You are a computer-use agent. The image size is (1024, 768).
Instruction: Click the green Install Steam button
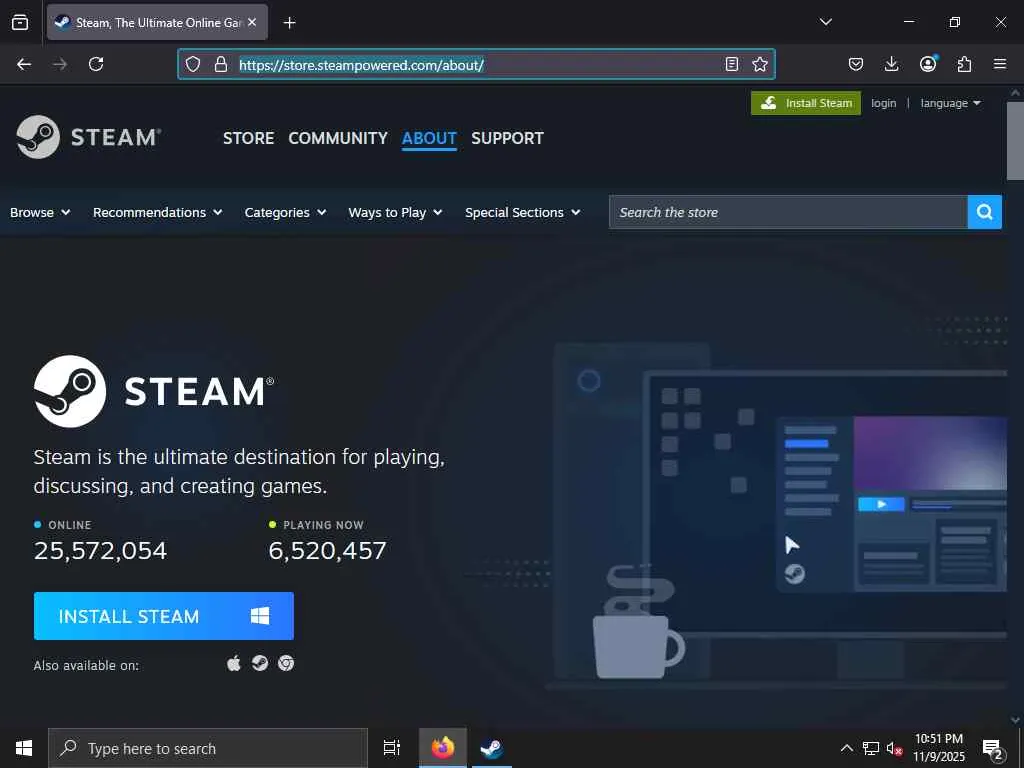806,103
